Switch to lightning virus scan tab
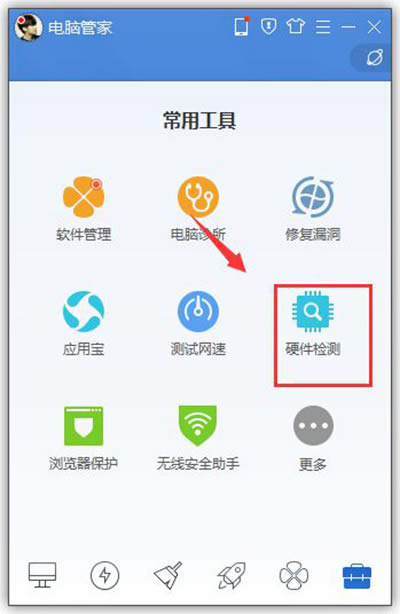 point(105,575)
